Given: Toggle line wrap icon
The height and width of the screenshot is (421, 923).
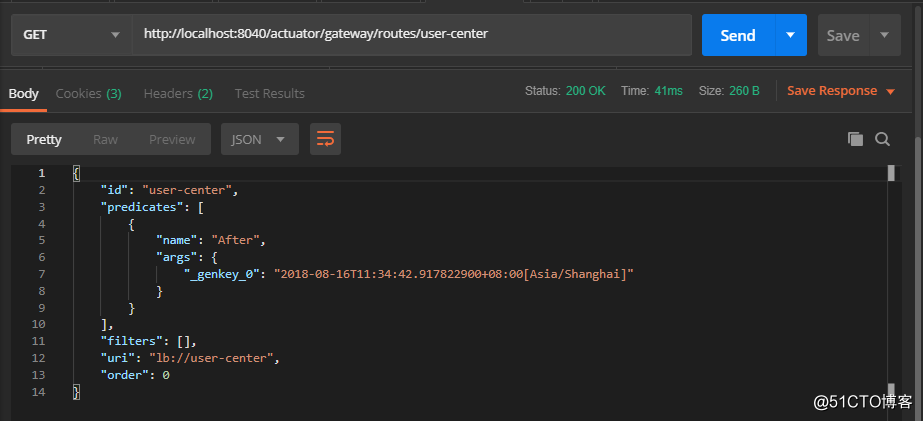Looking at the screenshot, I should [326, 140].
